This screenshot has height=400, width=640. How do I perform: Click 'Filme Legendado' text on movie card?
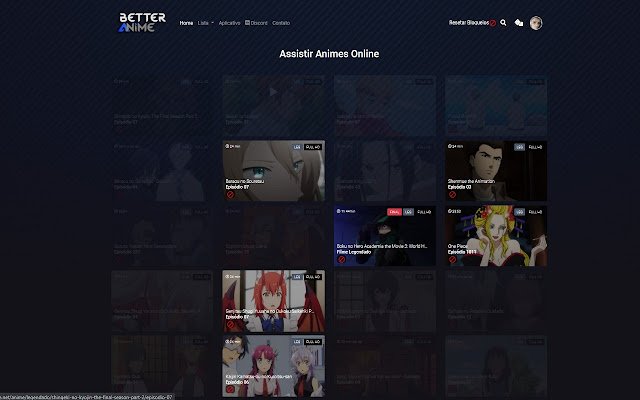tap(354, 252)
